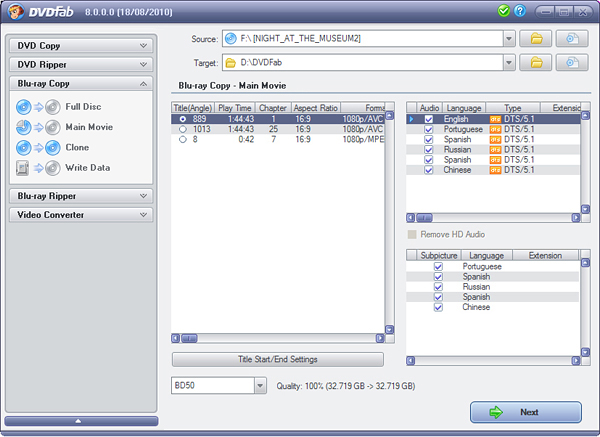Expand the DVD Copy section
The width and height of the screenshot is (600, 437).
pos(81,46)
